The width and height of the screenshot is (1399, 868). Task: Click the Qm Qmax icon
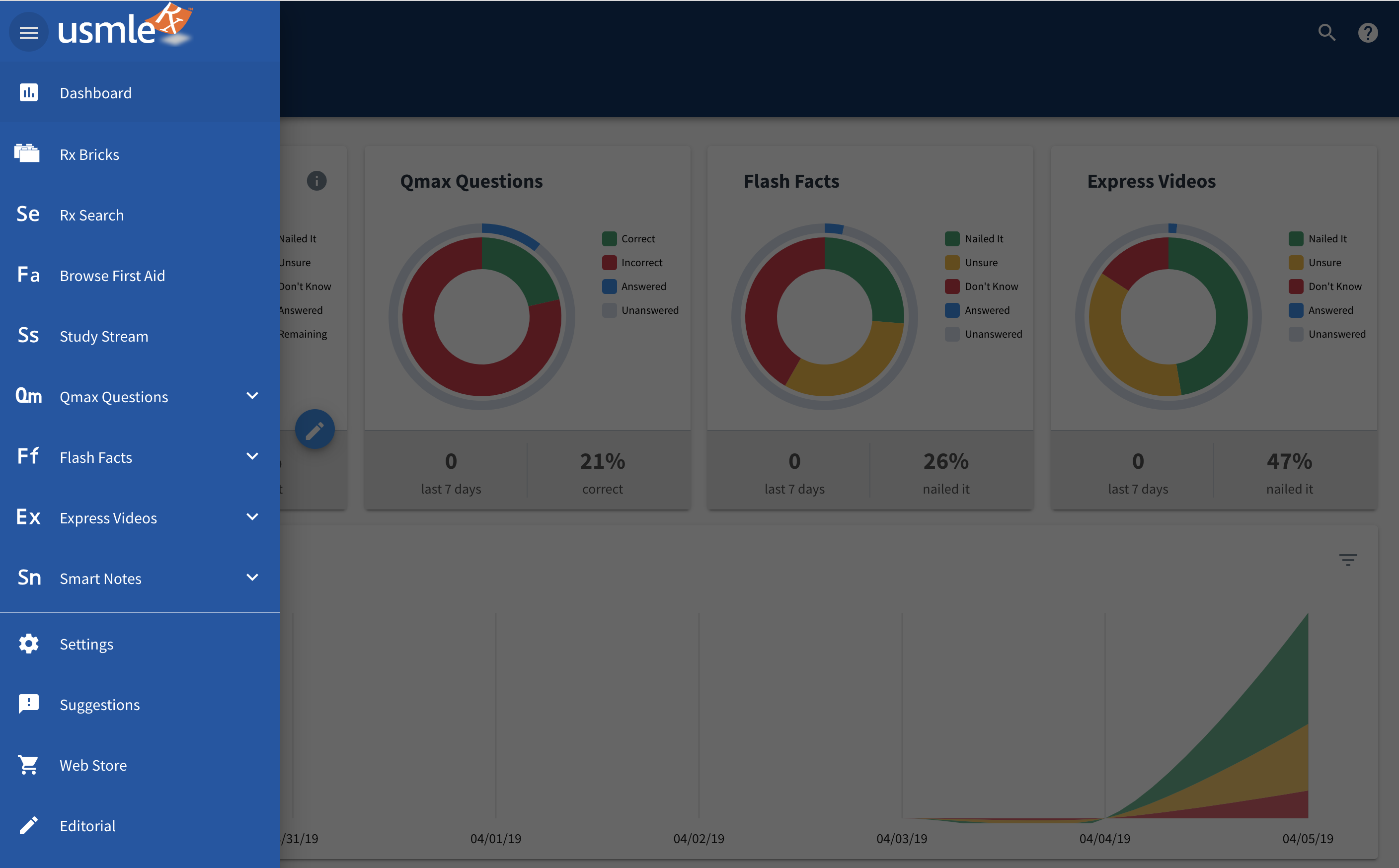click(28, 396)
